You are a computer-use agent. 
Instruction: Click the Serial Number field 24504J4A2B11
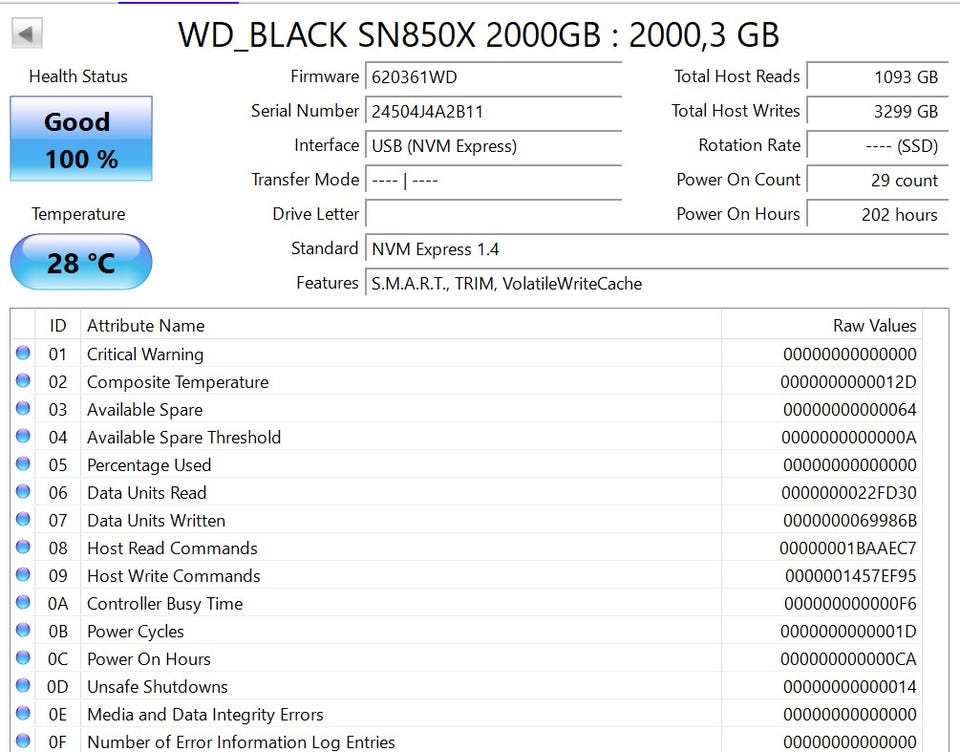click(493, 111)
